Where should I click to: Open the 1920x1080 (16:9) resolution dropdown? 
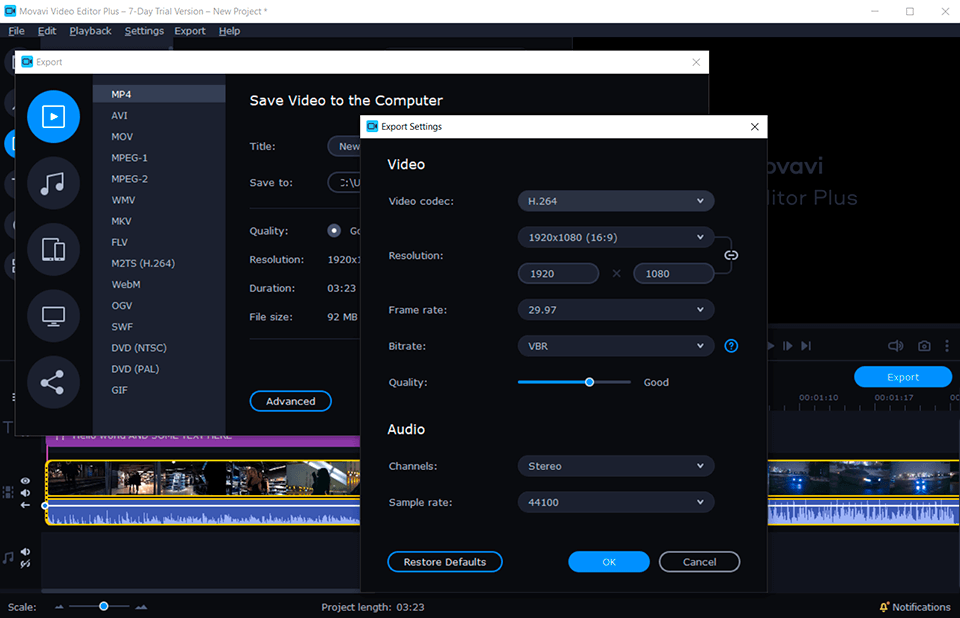(x=616, y=237)
